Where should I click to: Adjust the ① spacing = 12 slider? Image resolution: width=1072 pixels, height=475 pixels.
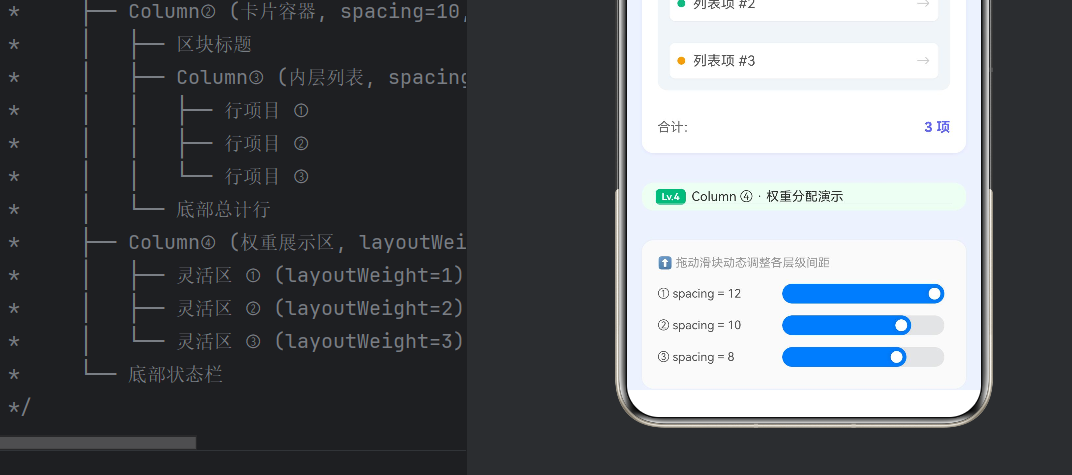[863, 294]
